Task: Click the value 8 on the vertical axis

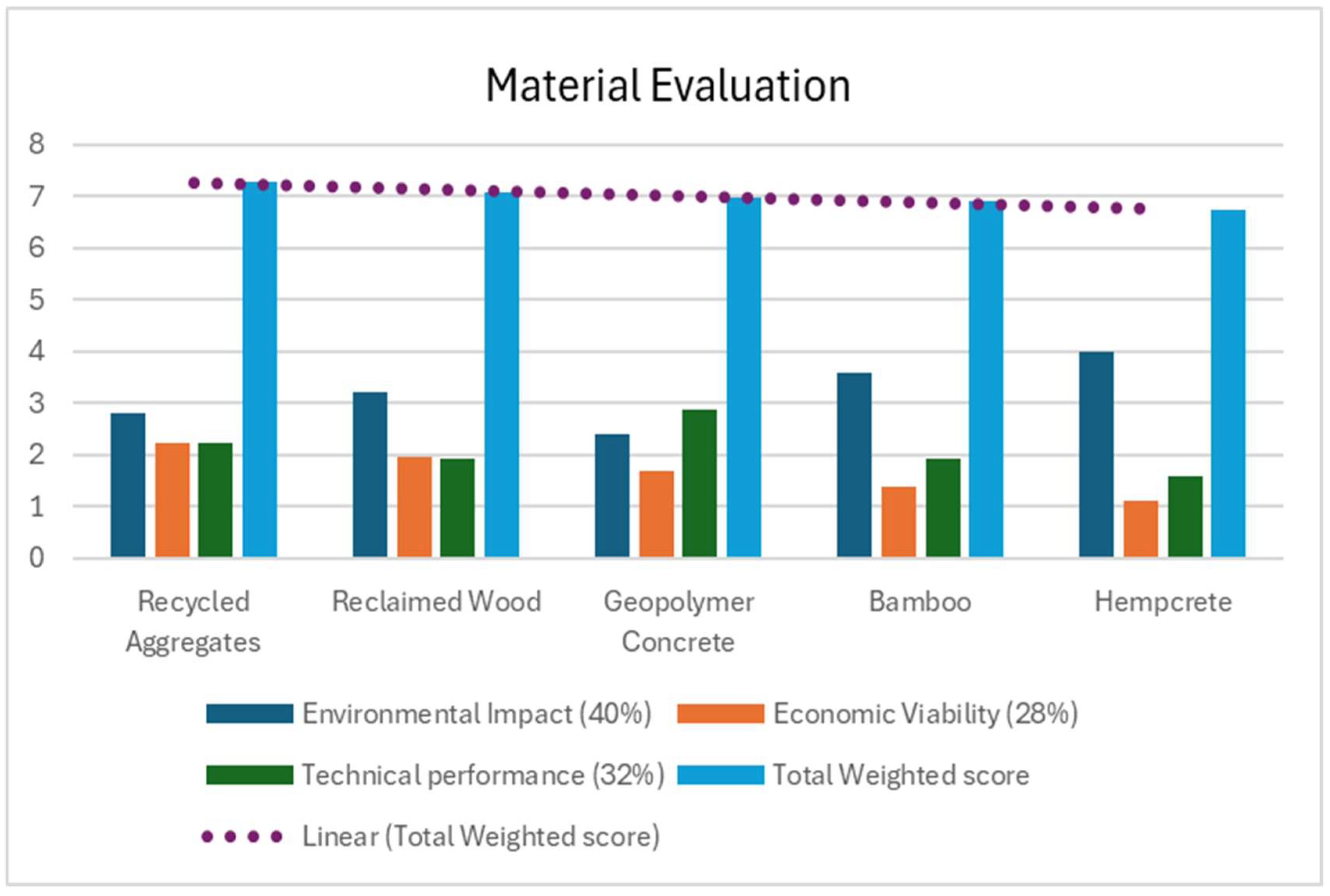Action: (37, 144)
